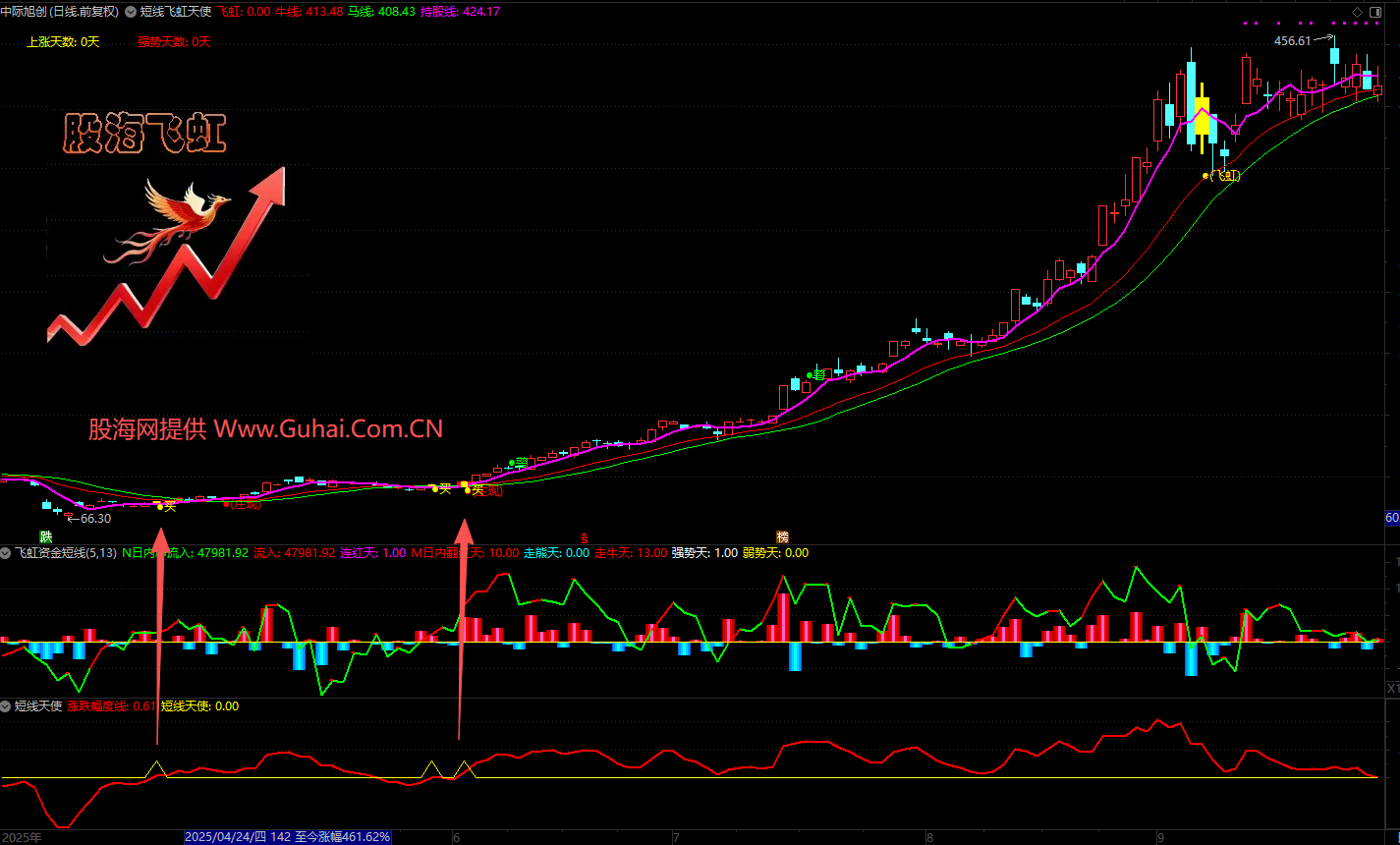Click the green 跌 marker icon

(x=44, y=536)
